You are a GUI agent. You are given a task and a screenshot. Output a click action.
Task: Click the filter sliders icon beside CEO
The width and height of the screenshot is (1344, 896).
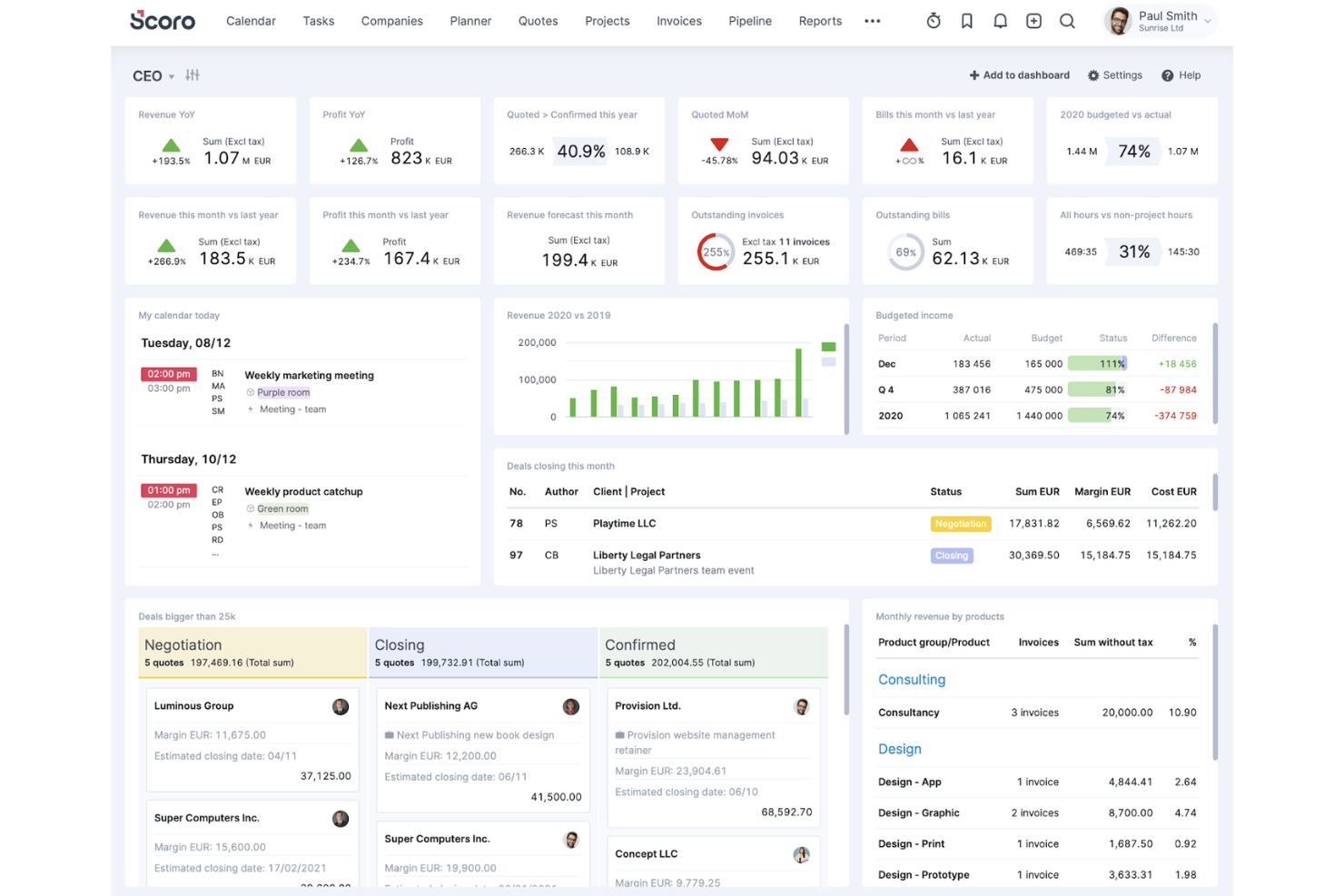(192, 75)
